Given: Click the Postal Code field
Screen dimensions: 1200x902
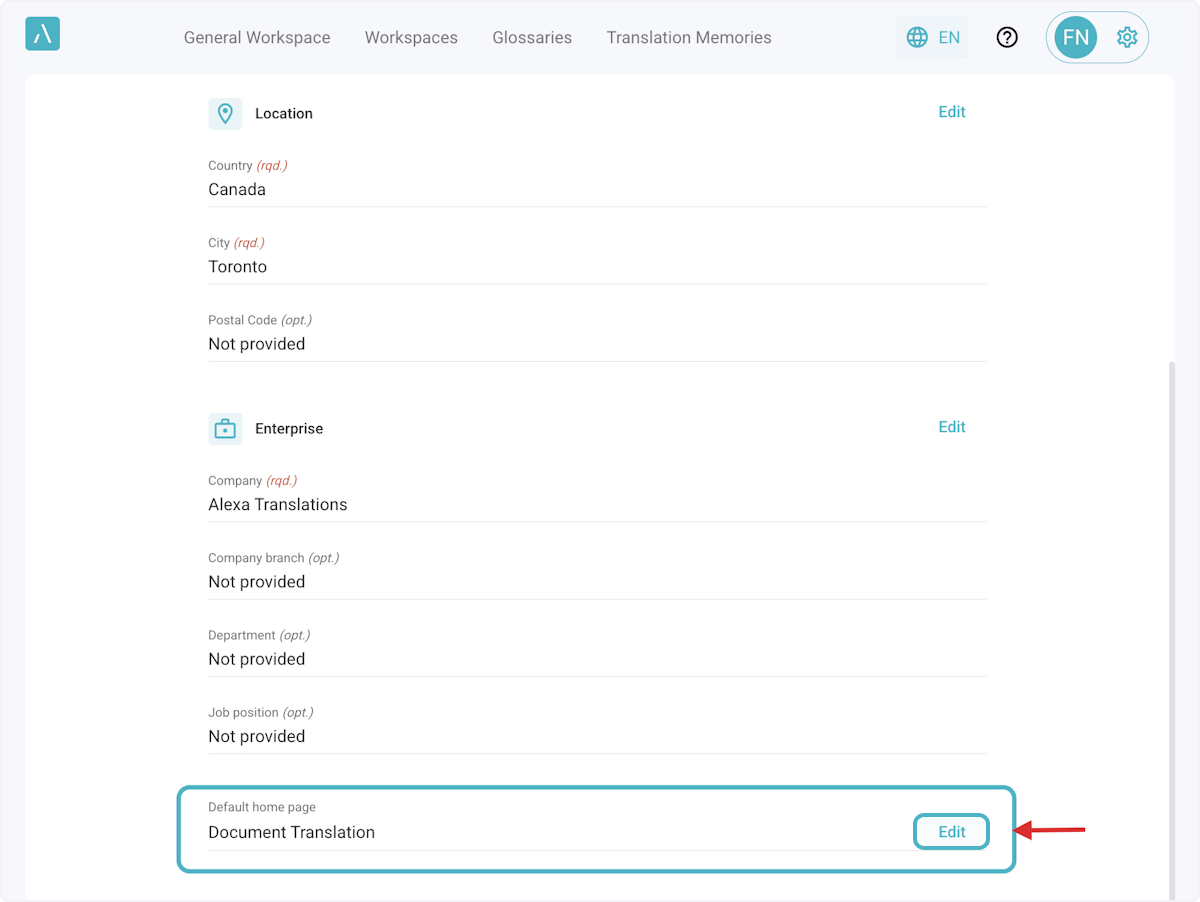Looking at the screenshot, I should coord(257,344).
